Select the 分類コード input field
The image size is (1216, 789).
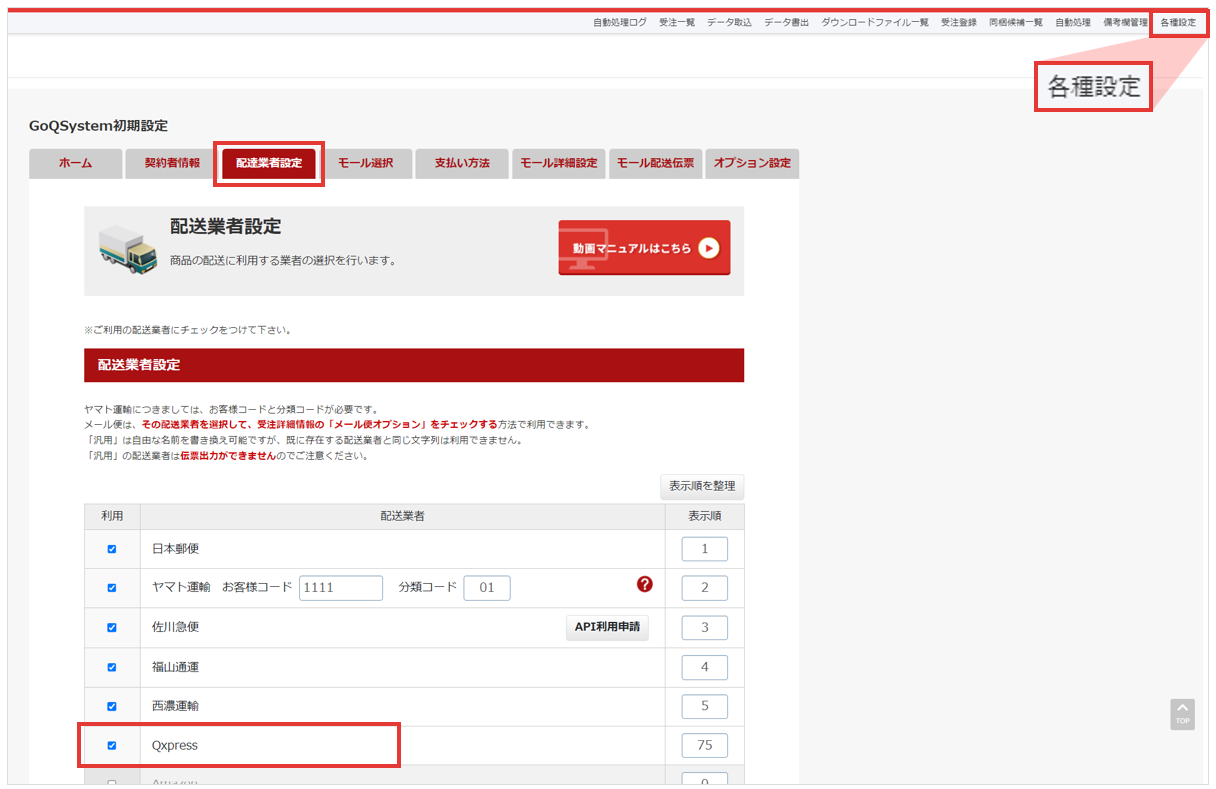pos(487,587)
